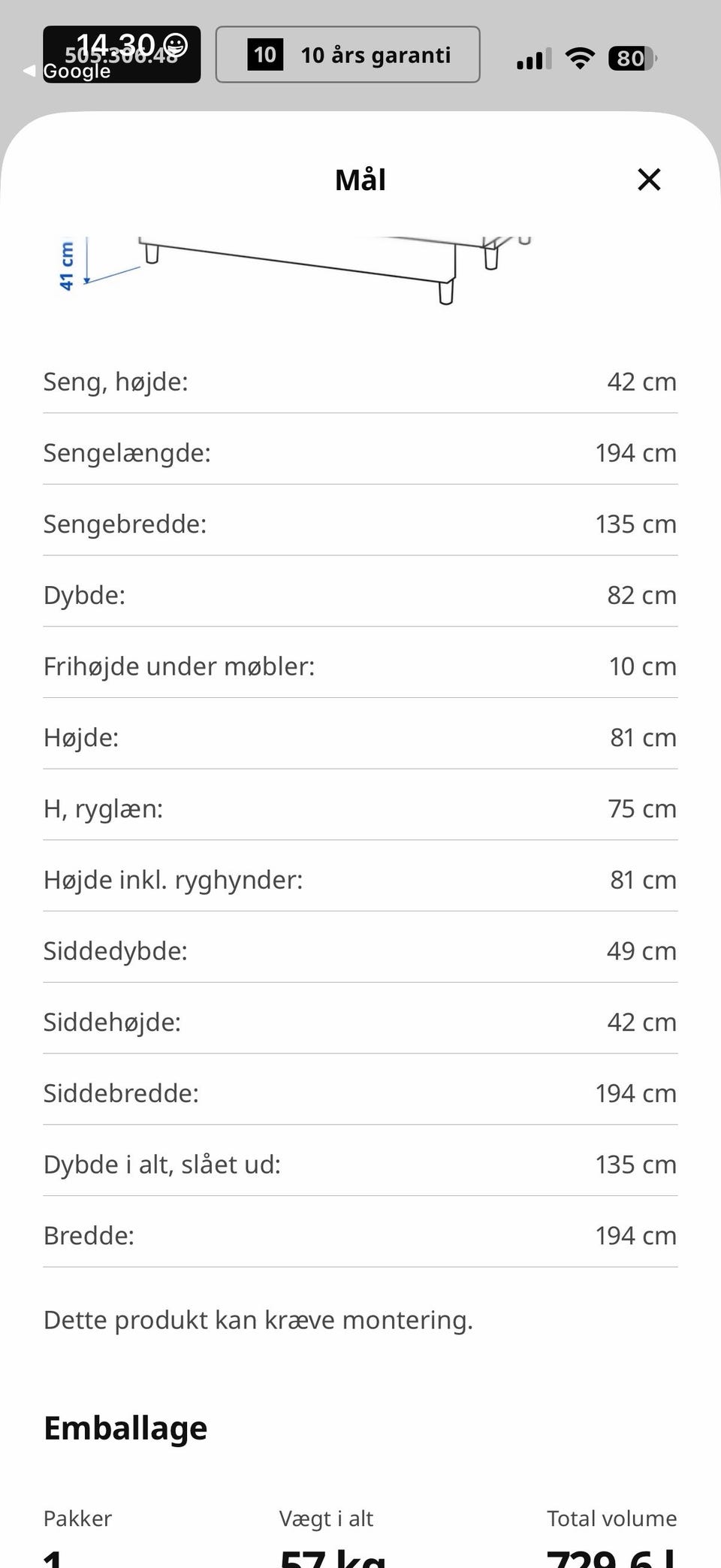The width and height of the screenshot is (721, 1568).
Task: Tap the 41 cm dimension label
Action: [66, 265]
